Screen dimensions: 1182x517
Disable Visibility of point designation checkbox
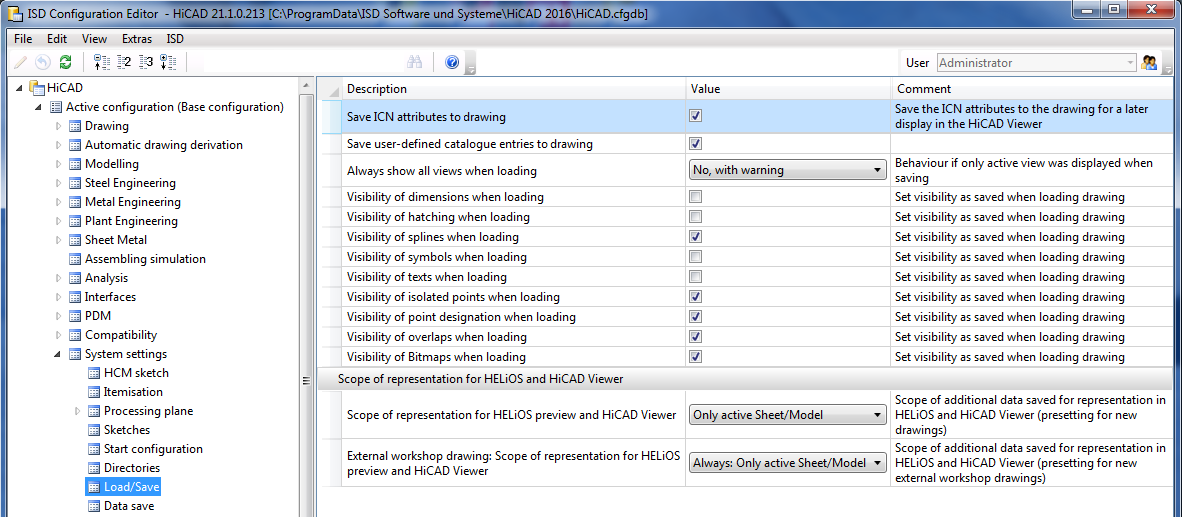pos(696,317)
